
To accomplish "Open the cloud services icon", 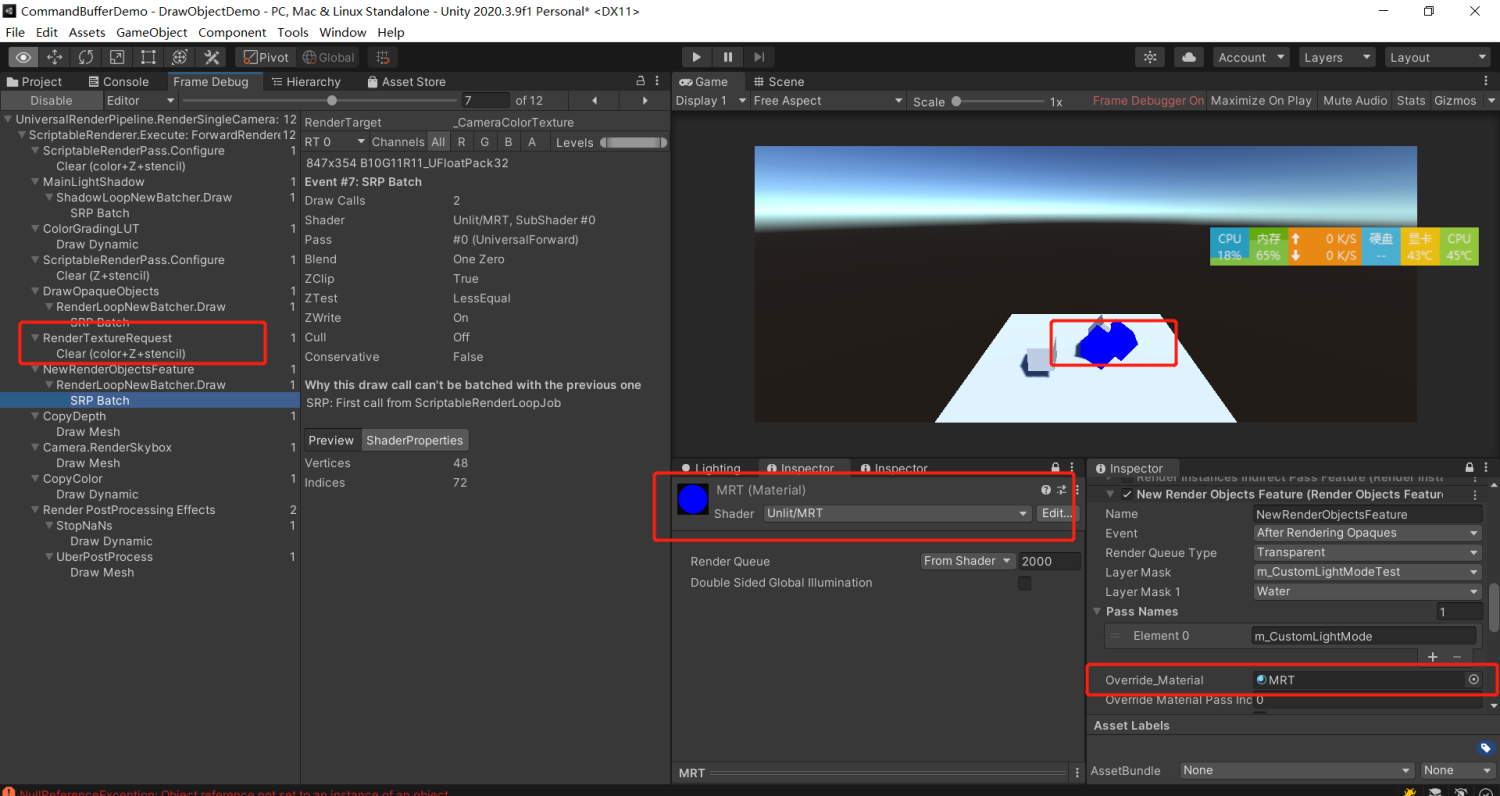I will [1189, 57].
